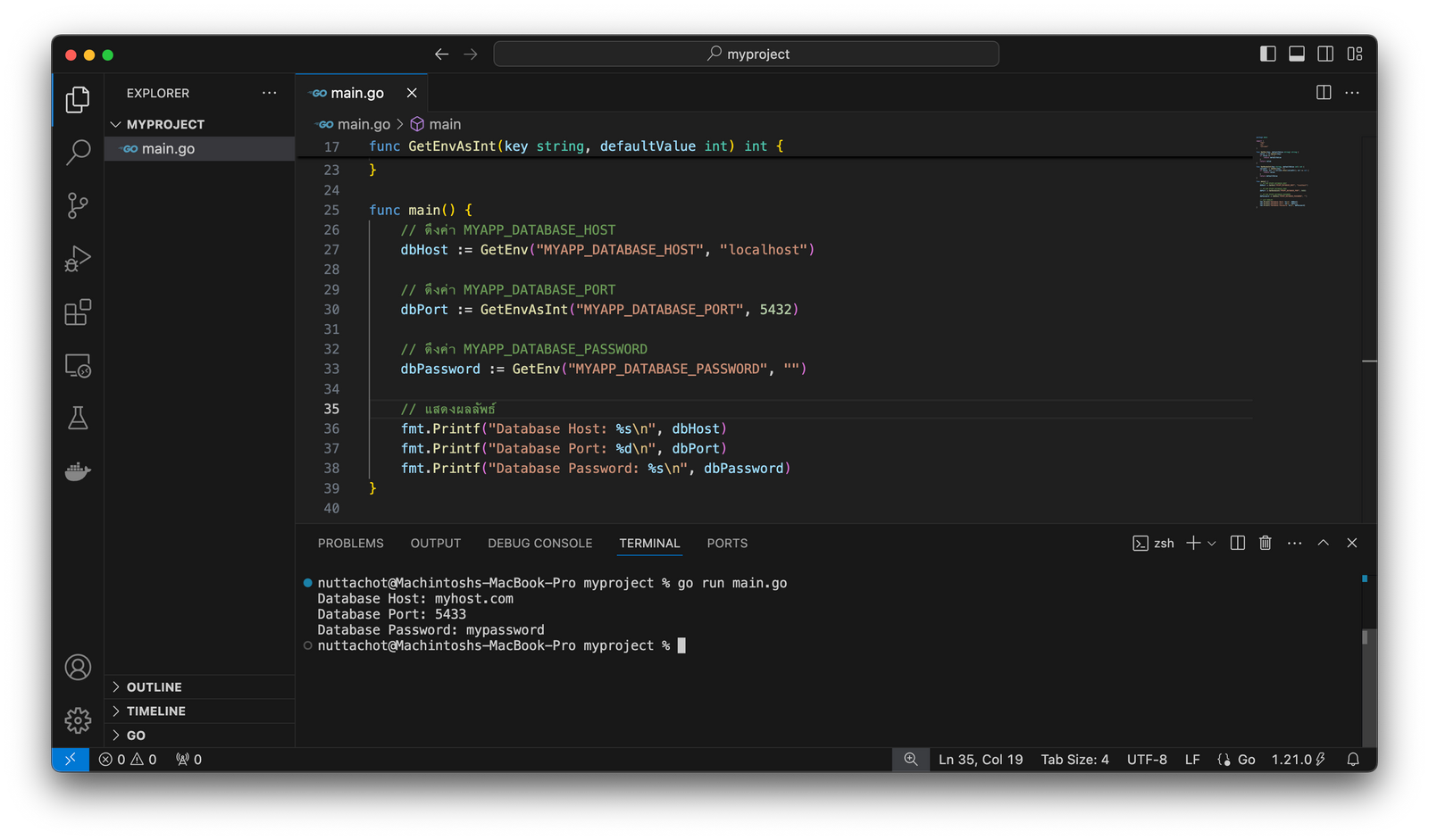Image resolution: width=1429 pixels, height=840 pixels.
Task: Toggle the panel maximize chevron
Action: click(x=1323, y=543)
